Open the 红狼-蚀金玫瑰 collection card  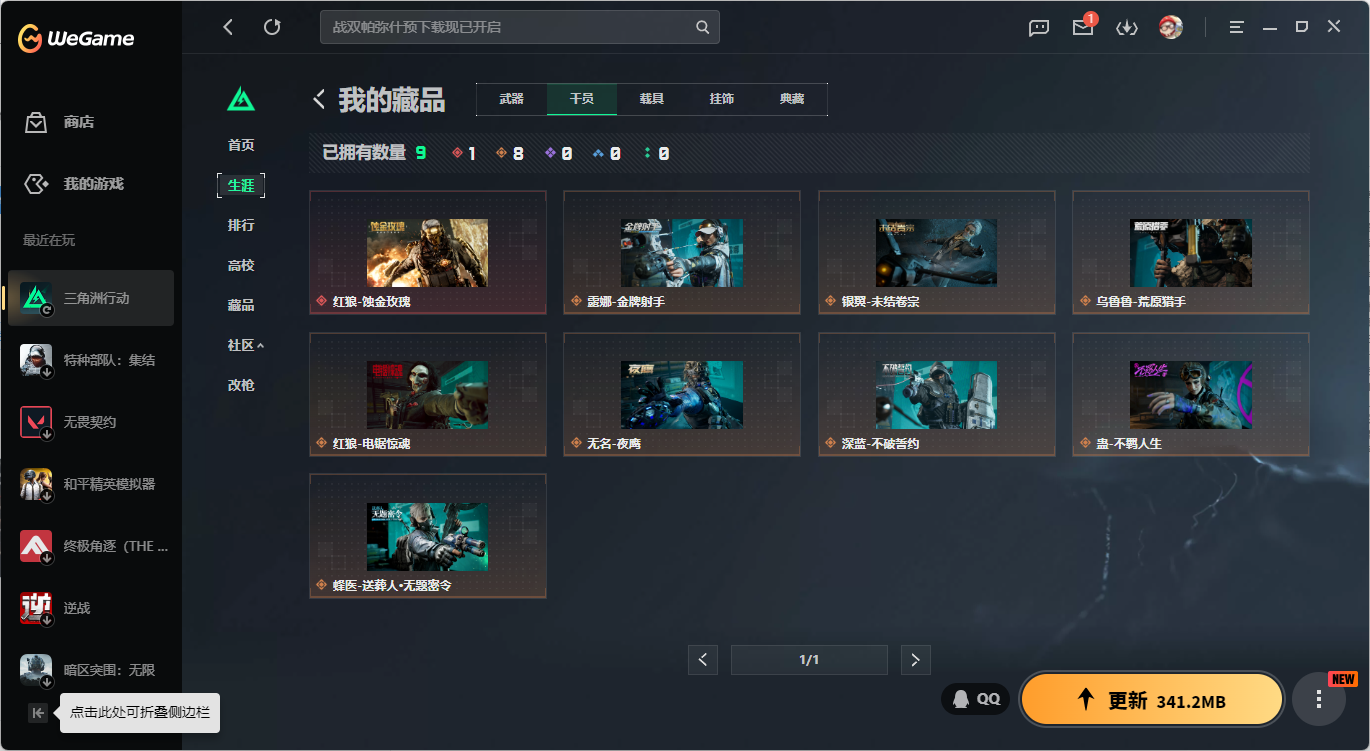(x=428, y=252)
